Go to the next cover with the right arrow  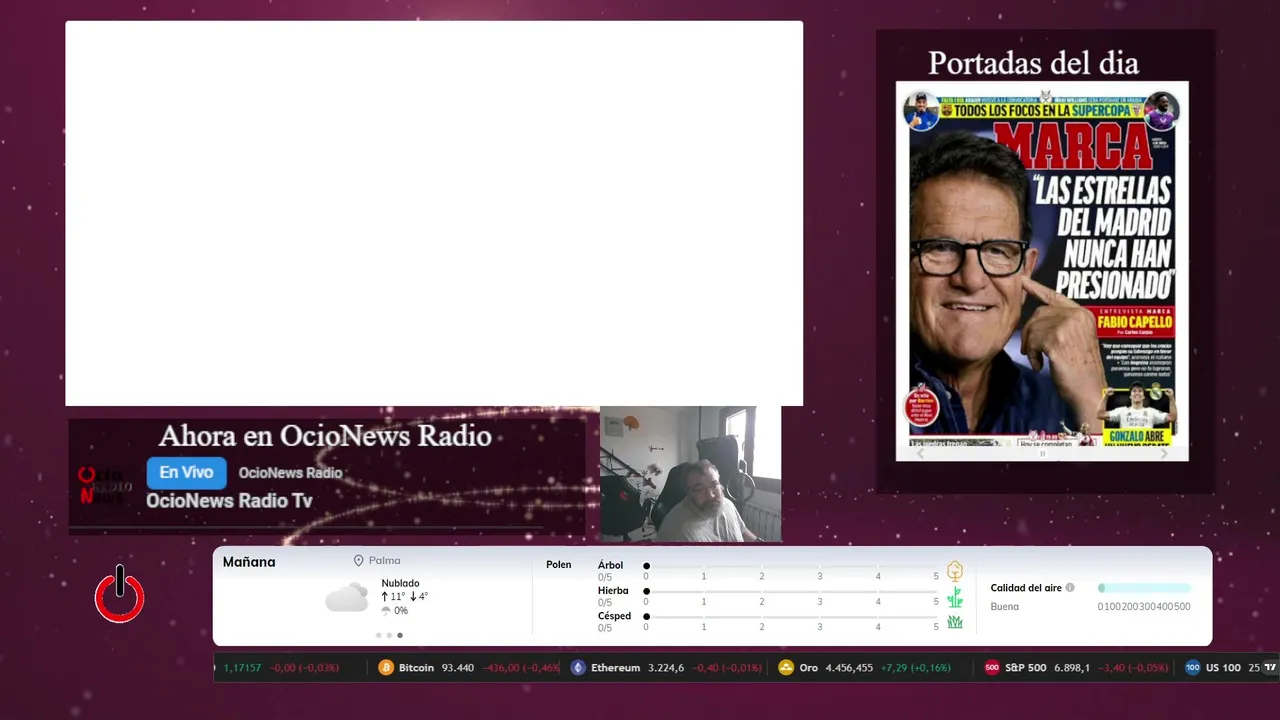(1163, 454)
